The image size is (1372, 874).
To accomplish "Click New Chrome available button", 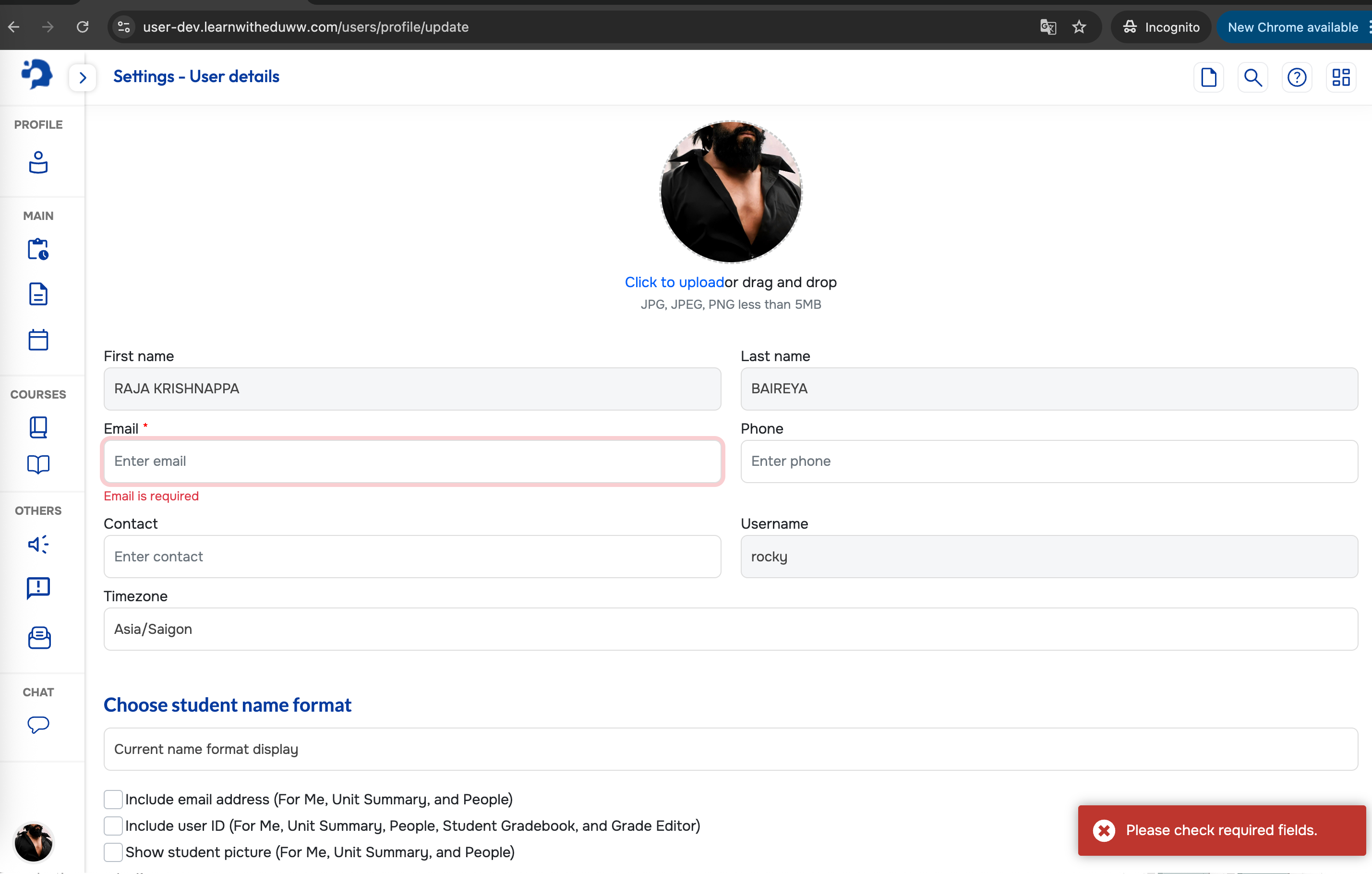I will pyautogui.click(x=1292, y=27).
